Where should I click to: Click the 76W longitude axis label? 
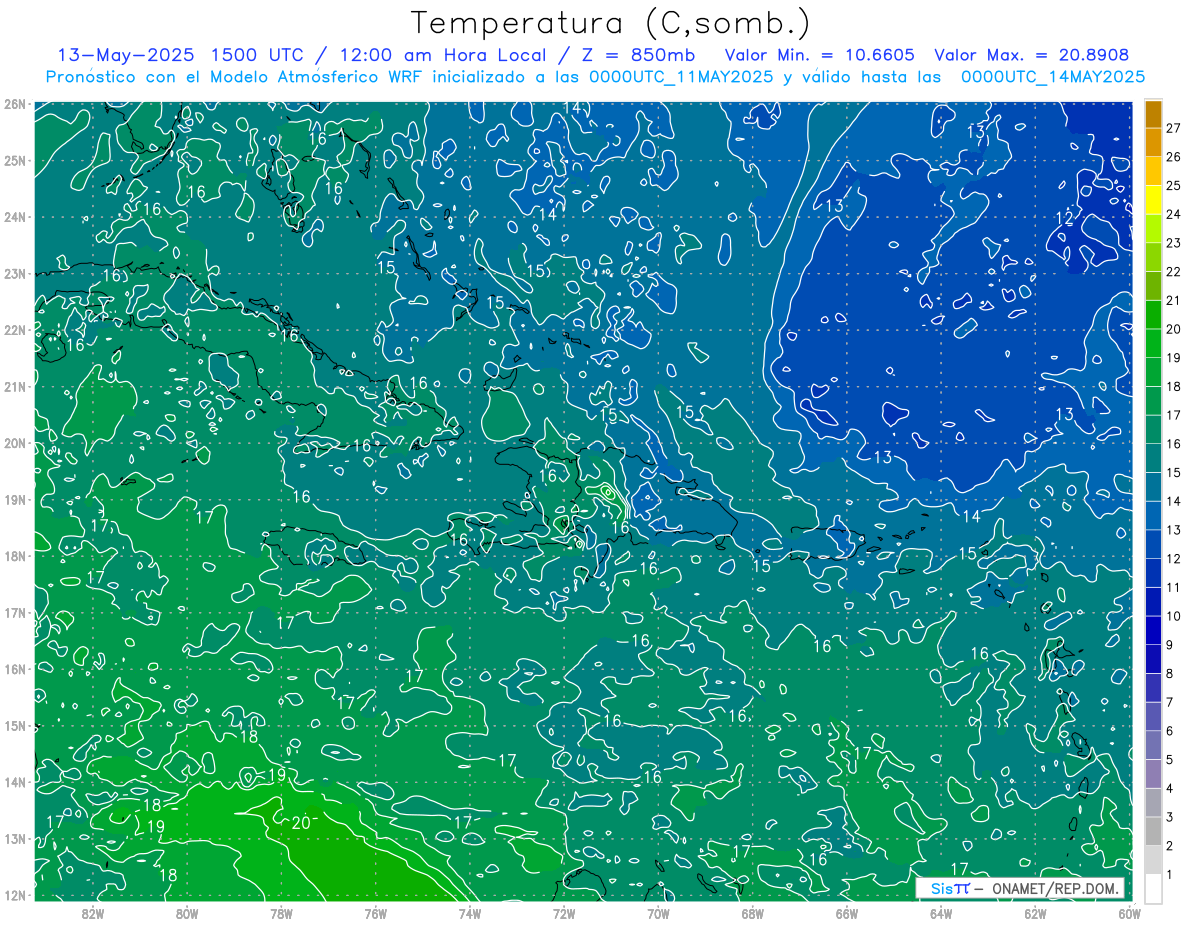tap(375, 912)
